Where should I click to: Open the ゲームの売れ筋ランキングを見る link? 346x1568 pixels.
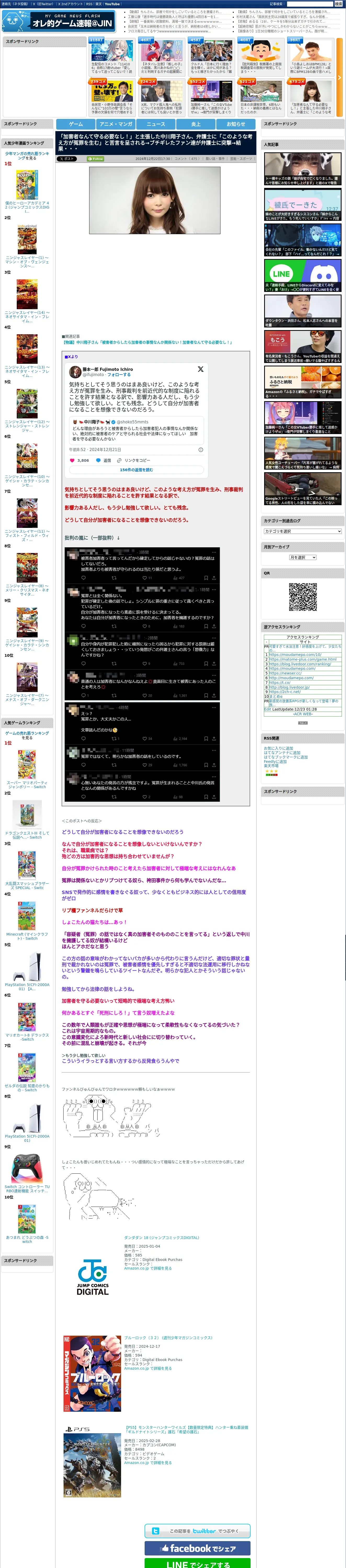click(x=27, y=735)
